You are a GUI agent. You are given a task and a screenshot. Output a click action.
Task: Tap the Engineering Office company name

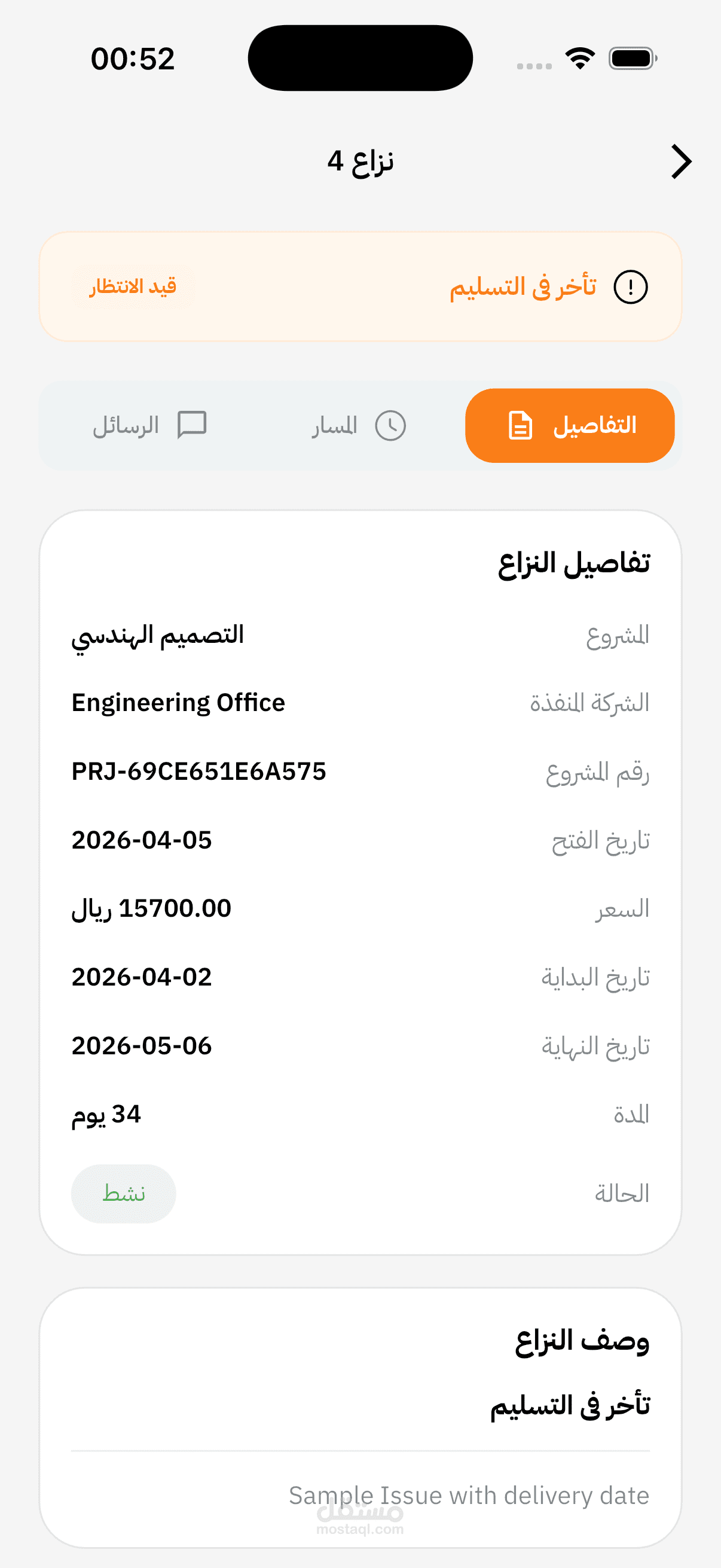click(x=178, y=703)
